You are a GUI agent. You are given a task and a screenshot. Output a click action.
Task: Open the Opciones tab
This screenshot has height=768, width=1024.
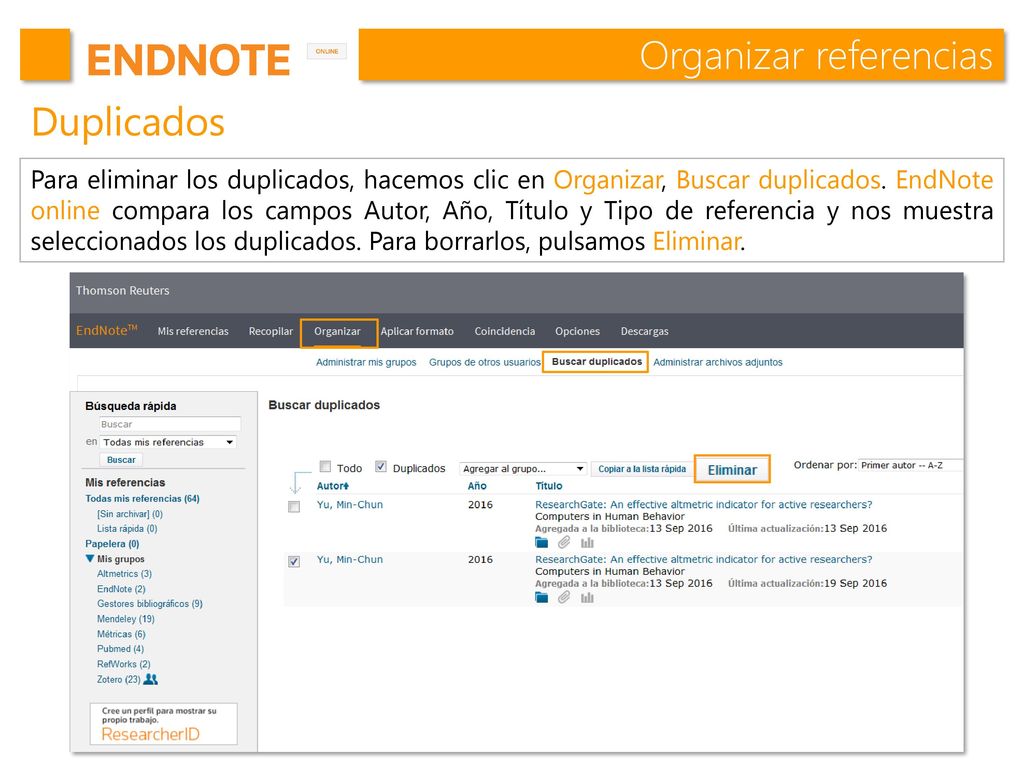click(x=577, y=331)
